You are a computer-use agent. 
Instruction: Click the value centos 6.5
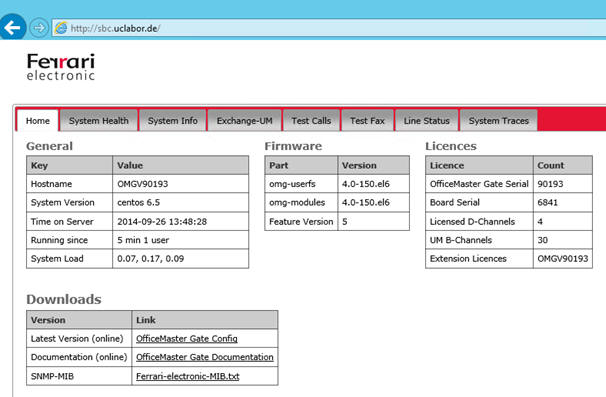pyautogui.click(x=180, y=202)
